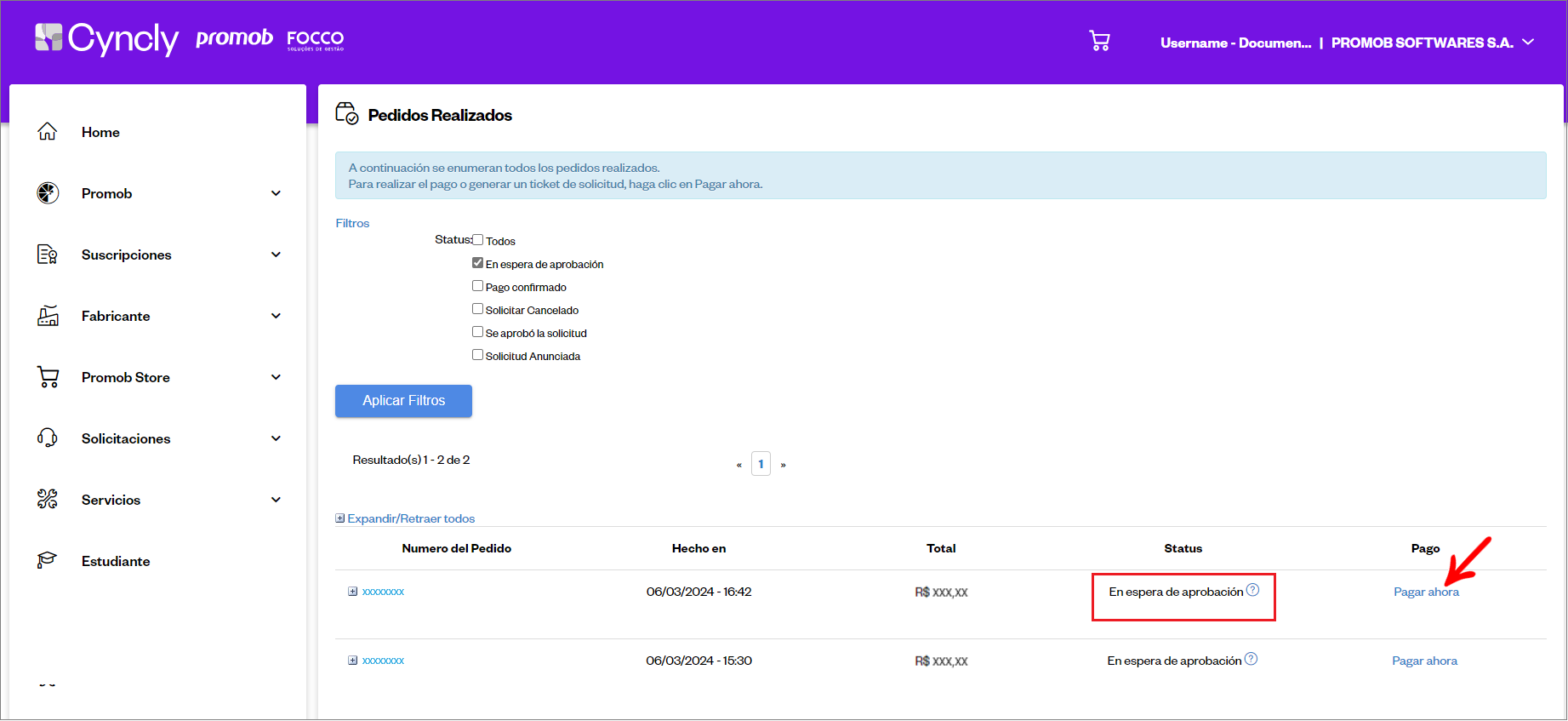This screenshot has width=1568, height=721.
Task: Expand the Promob Store sidebar chevron
Action: click(276, 377)
